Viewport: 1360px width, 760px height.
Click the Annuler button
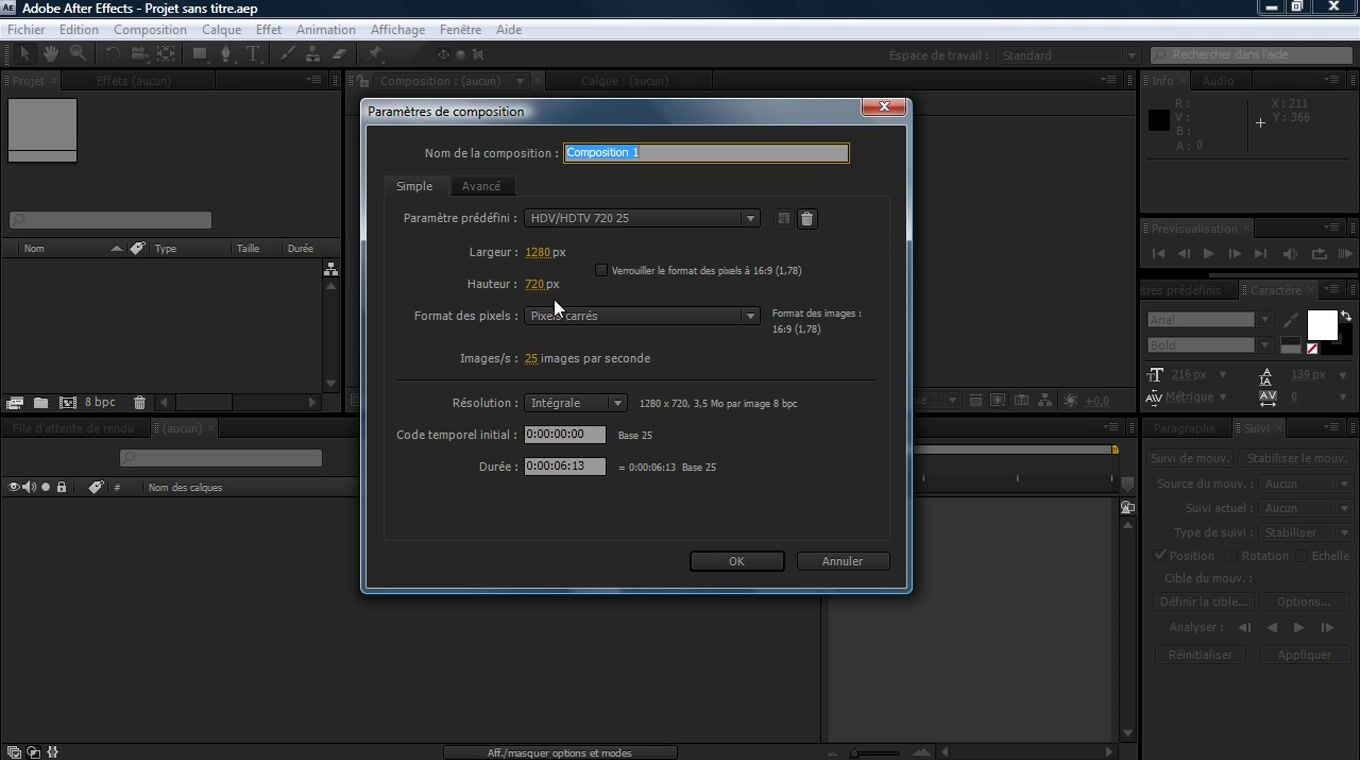[842, 561]
